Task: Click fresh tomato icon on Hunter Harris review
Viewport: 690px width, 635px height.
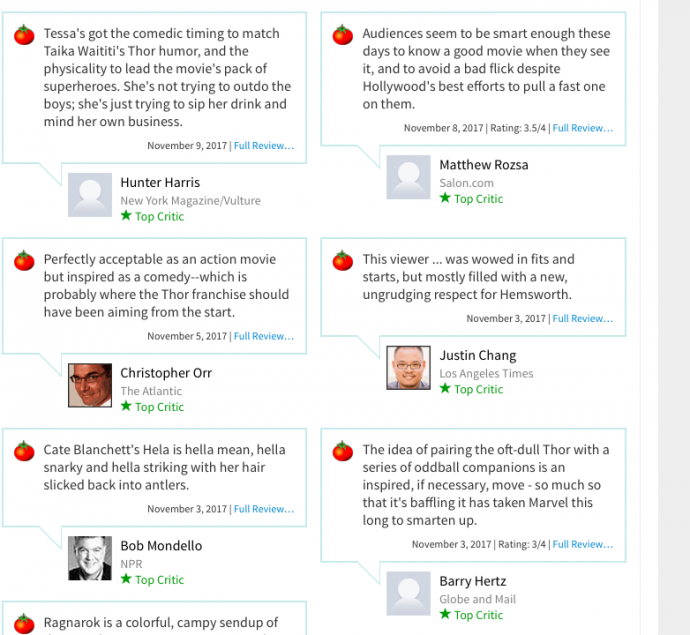Action: 24,35
